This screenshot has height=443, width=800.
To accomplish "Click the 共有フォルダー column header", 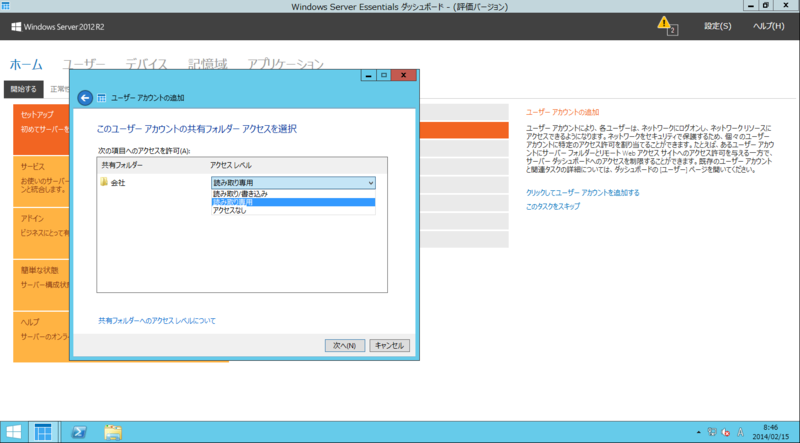I will [122, 165].
